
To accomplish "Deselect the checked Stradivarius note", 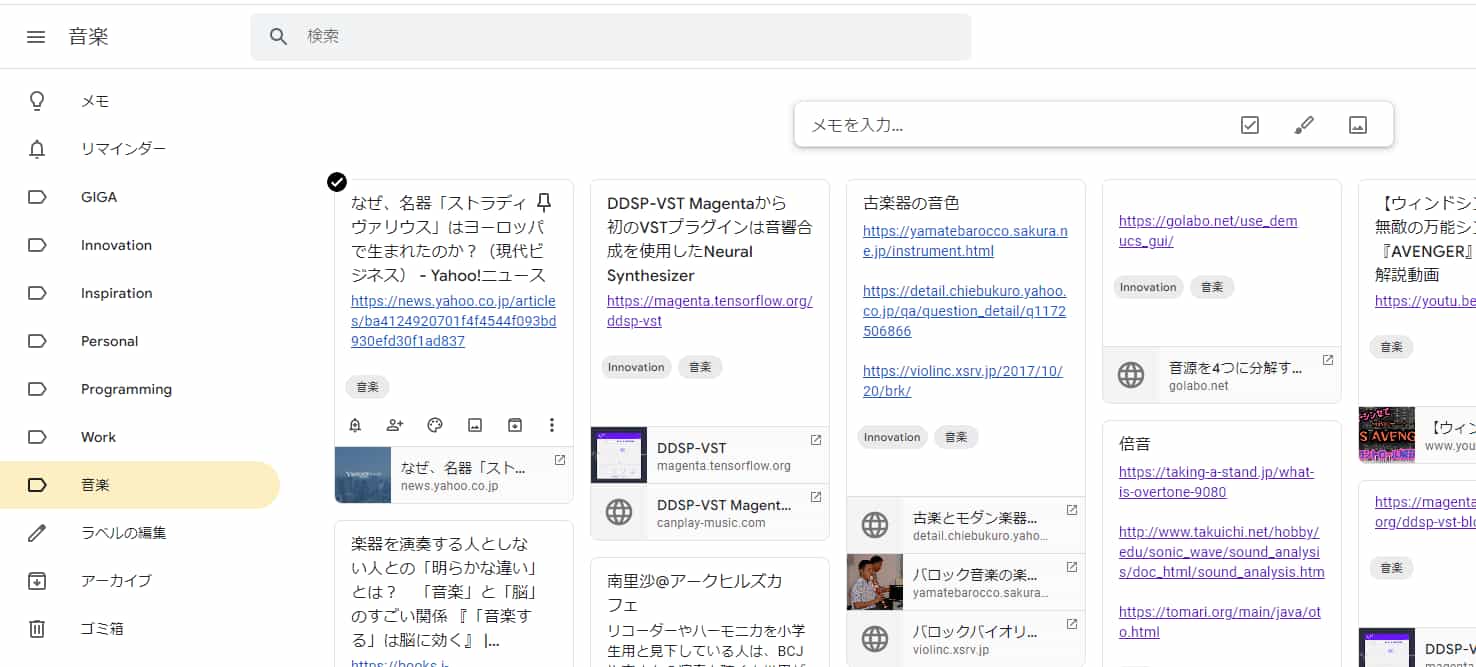I will point(336,182).
